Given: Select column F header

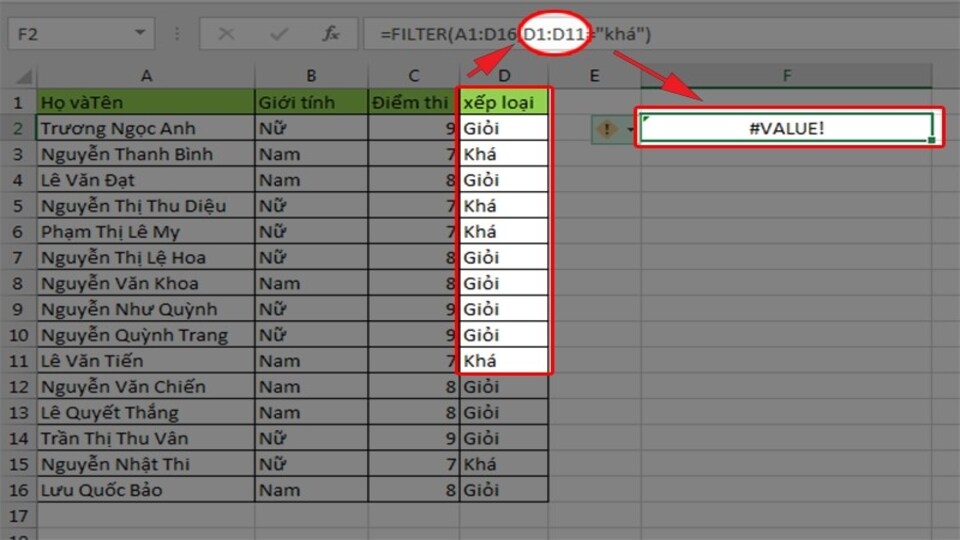Looking at the screenshot, I should coord(787,76).
